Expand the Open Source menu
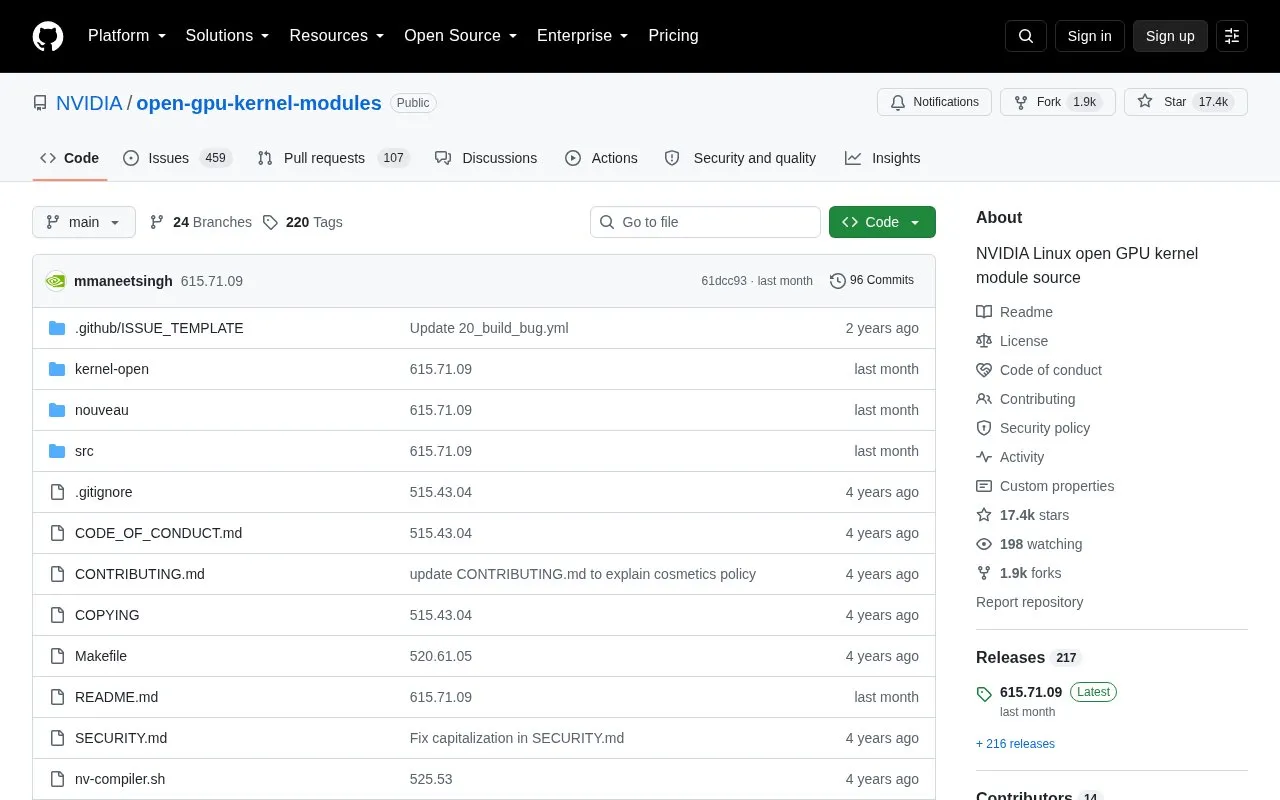Image resolution: width=1280 pixels, height=800 pixels. tap(461, 36)
